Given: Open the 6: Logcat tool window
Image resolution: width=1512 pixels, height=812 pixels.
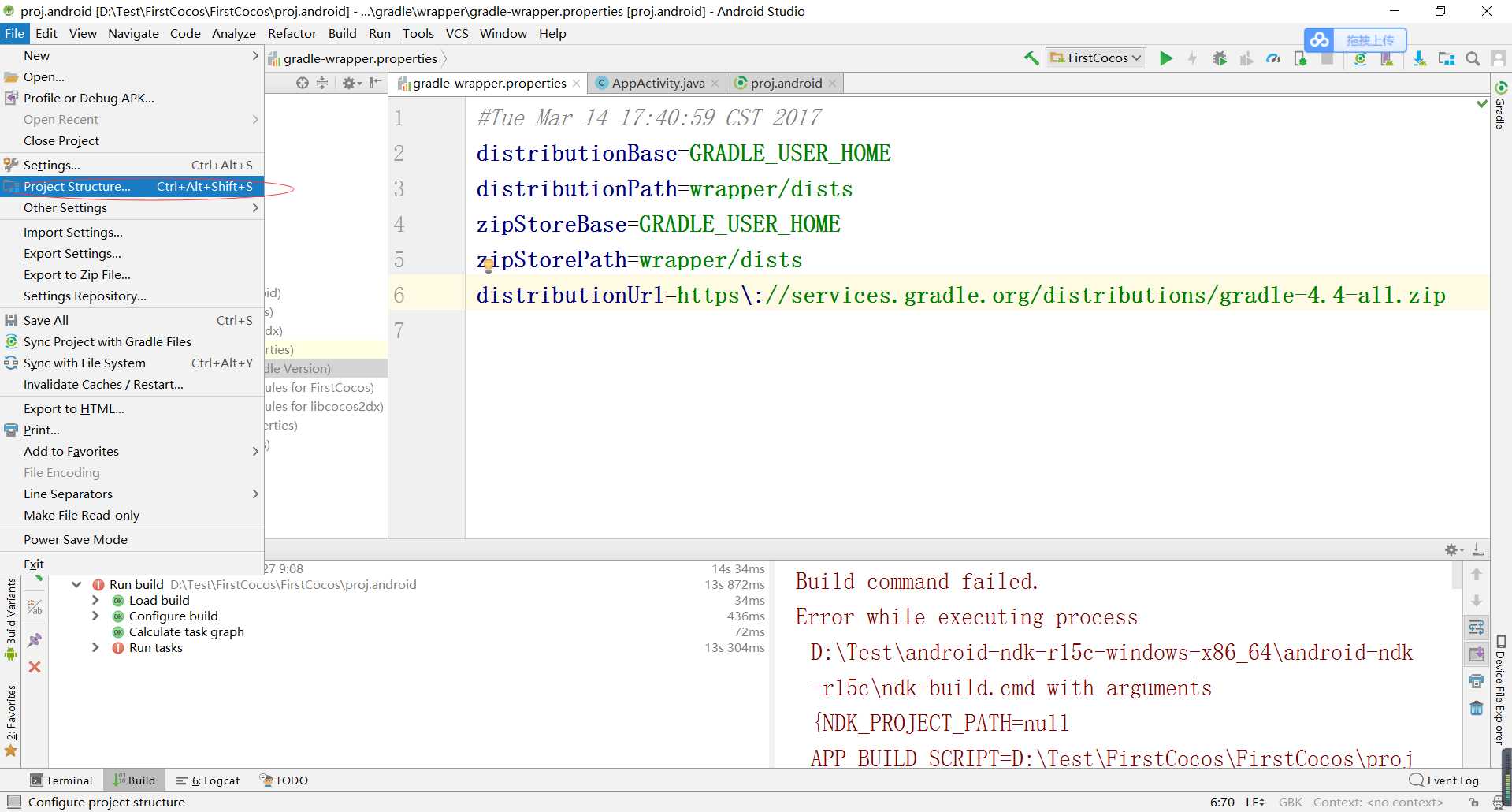Looking at the screenshot, I should pos(208,780).
